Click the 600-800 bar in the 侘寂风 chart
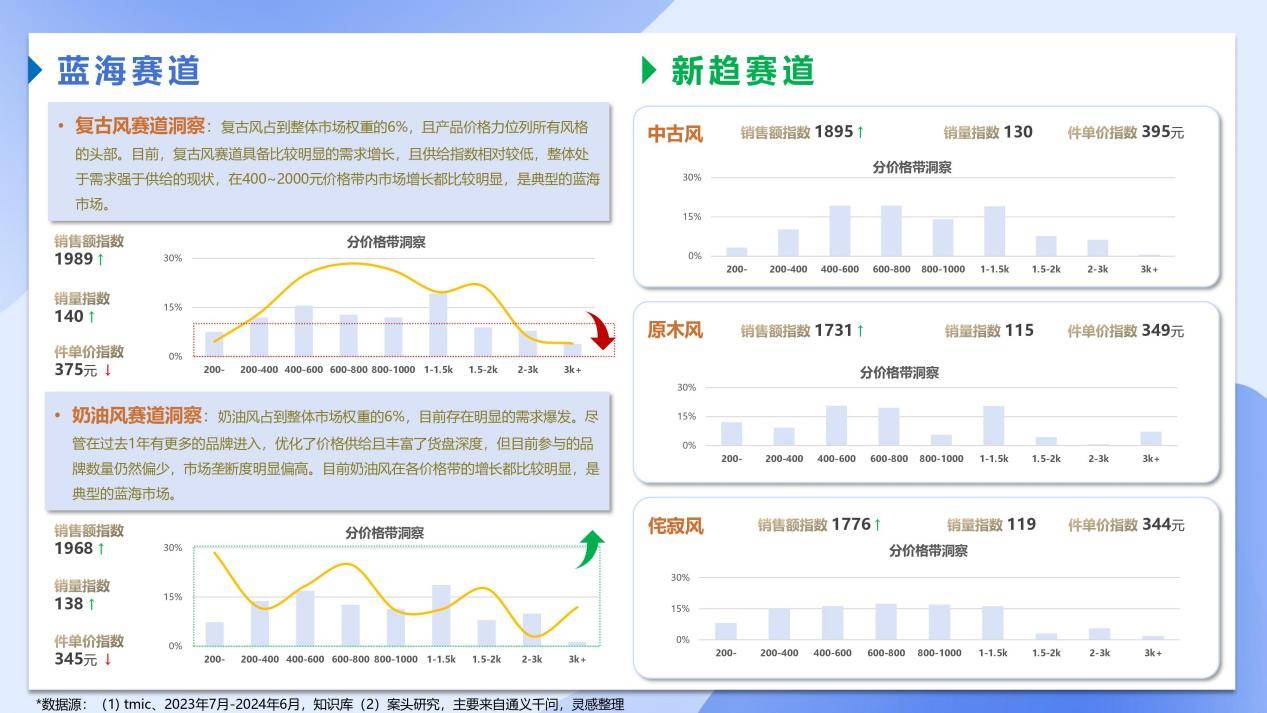This screenshot has width=1267, height=713. coord(886,621)
